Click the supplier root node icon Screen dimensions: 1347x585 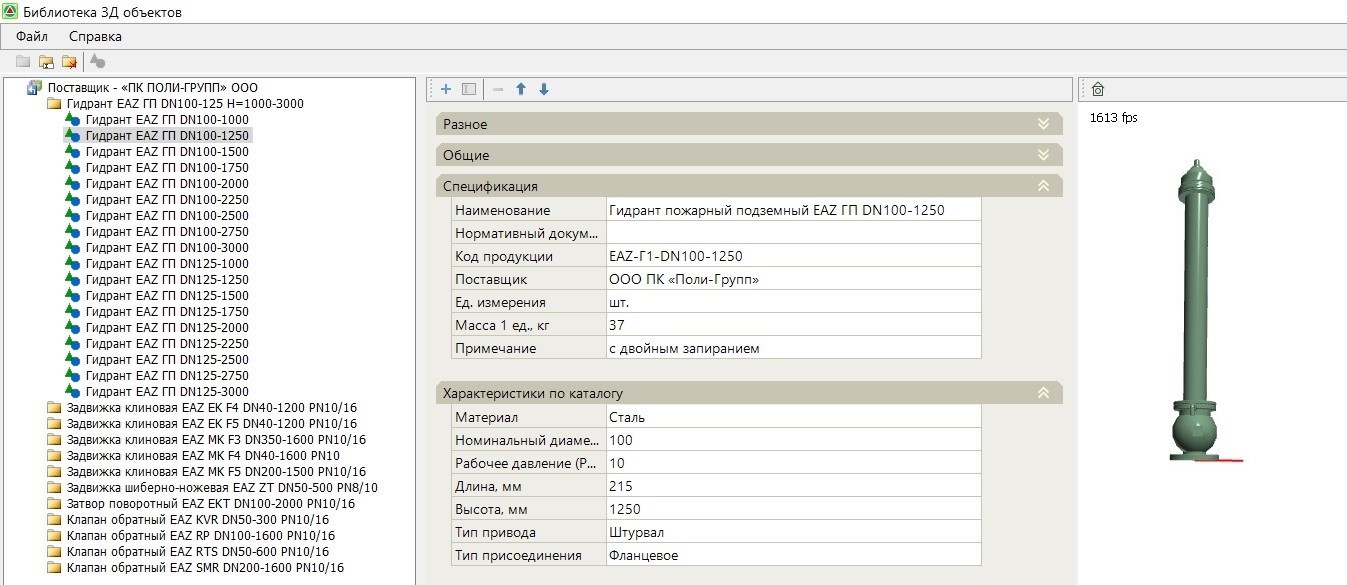[35, 88]
